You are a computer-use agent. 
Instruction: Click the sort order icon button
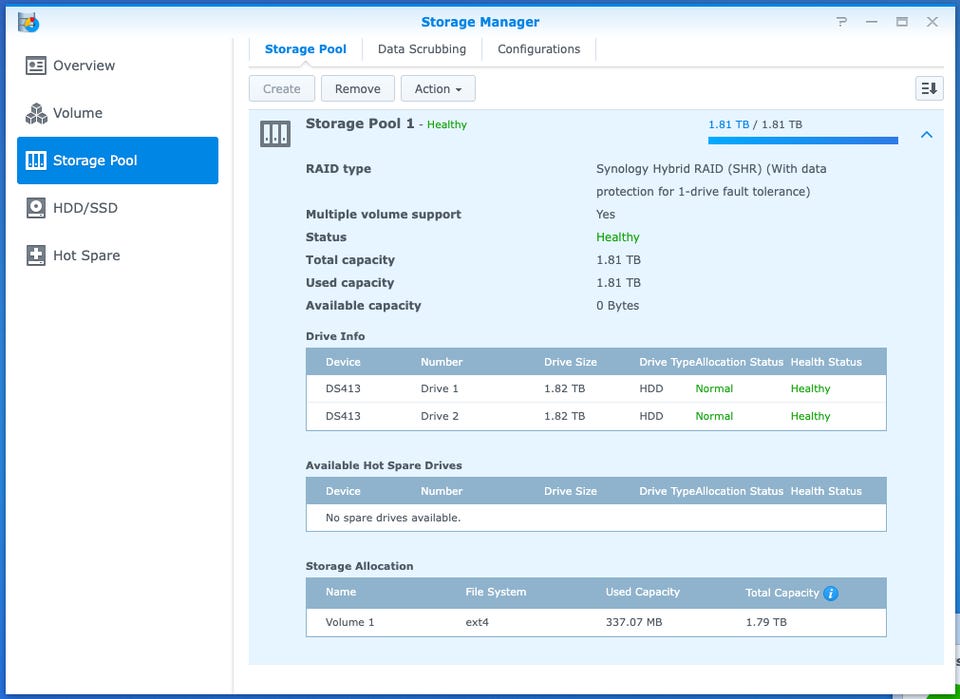[929, 89]
